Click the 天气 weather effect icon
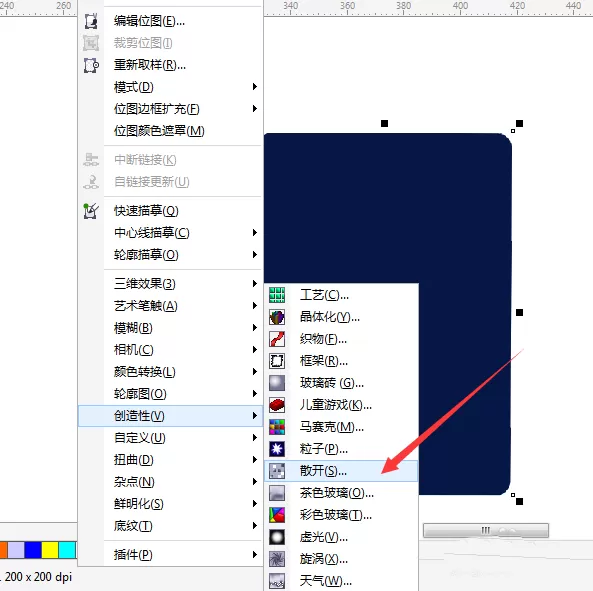The width and height of the screenshot is (593, 591). point(277,581)
